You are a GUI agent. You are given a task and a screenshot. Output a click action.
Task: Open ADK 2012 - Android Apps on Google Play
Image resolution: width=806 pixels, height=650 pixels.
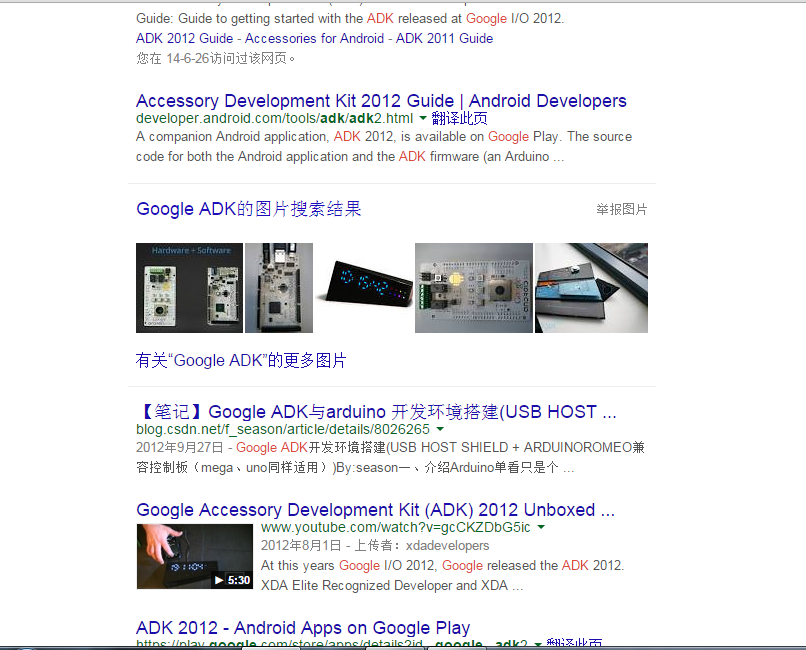(303, 628)
